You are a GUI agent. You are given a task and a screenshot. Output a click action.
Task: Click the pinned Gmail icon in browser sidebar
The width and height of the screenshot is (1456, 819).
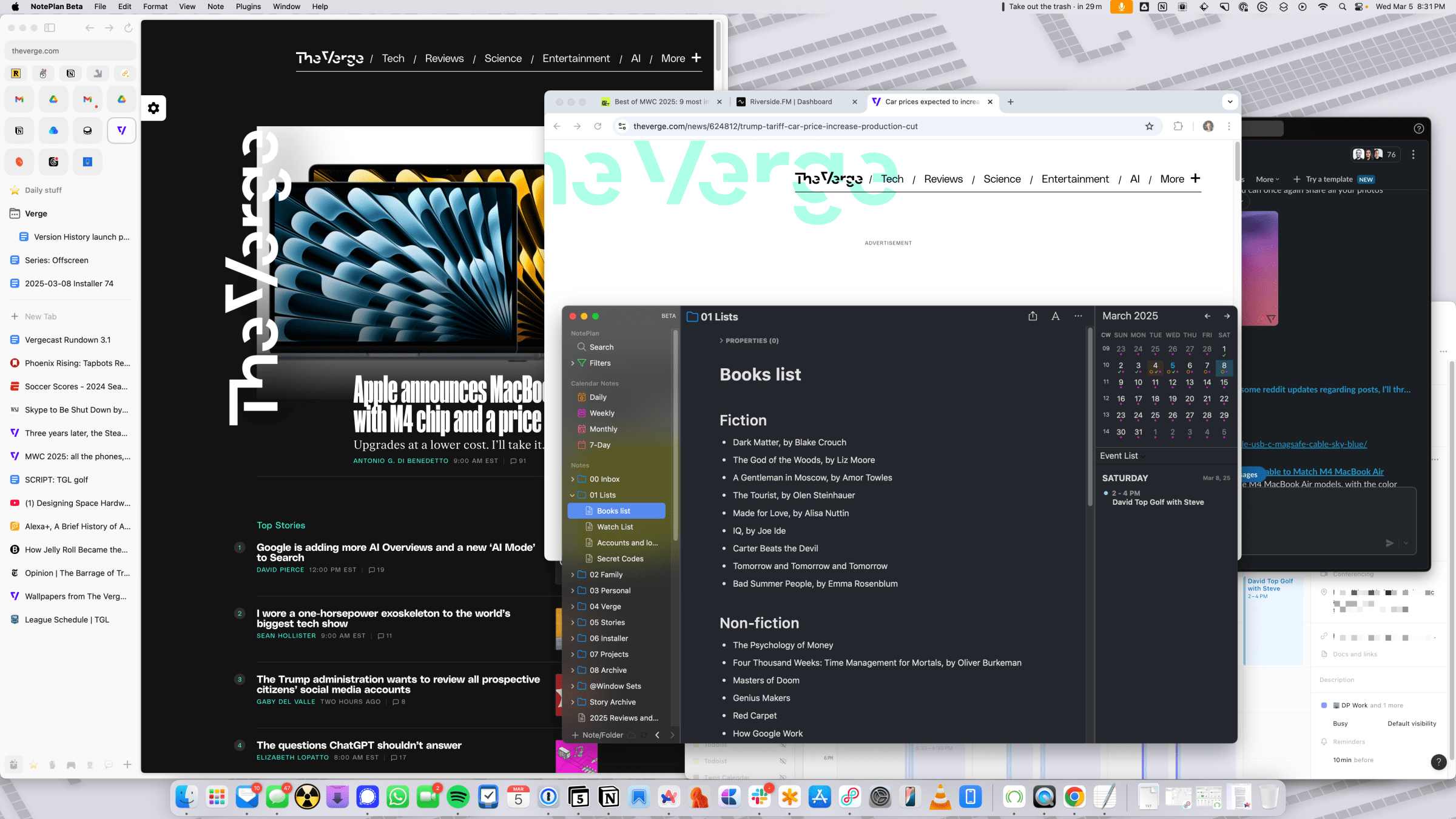click(19, 99)
